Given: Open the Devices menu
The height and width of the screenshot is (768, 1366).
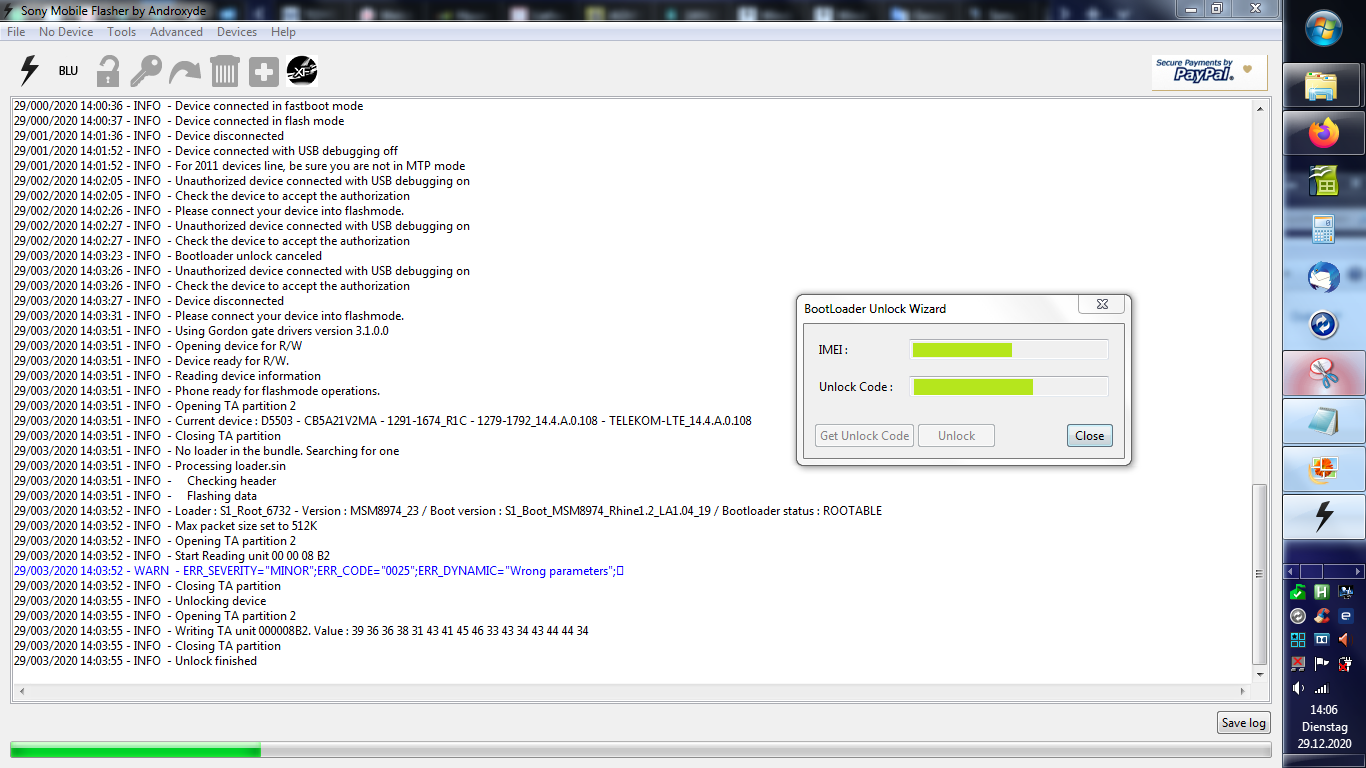Looking at the screenshot, I should (x=237, y=32).
